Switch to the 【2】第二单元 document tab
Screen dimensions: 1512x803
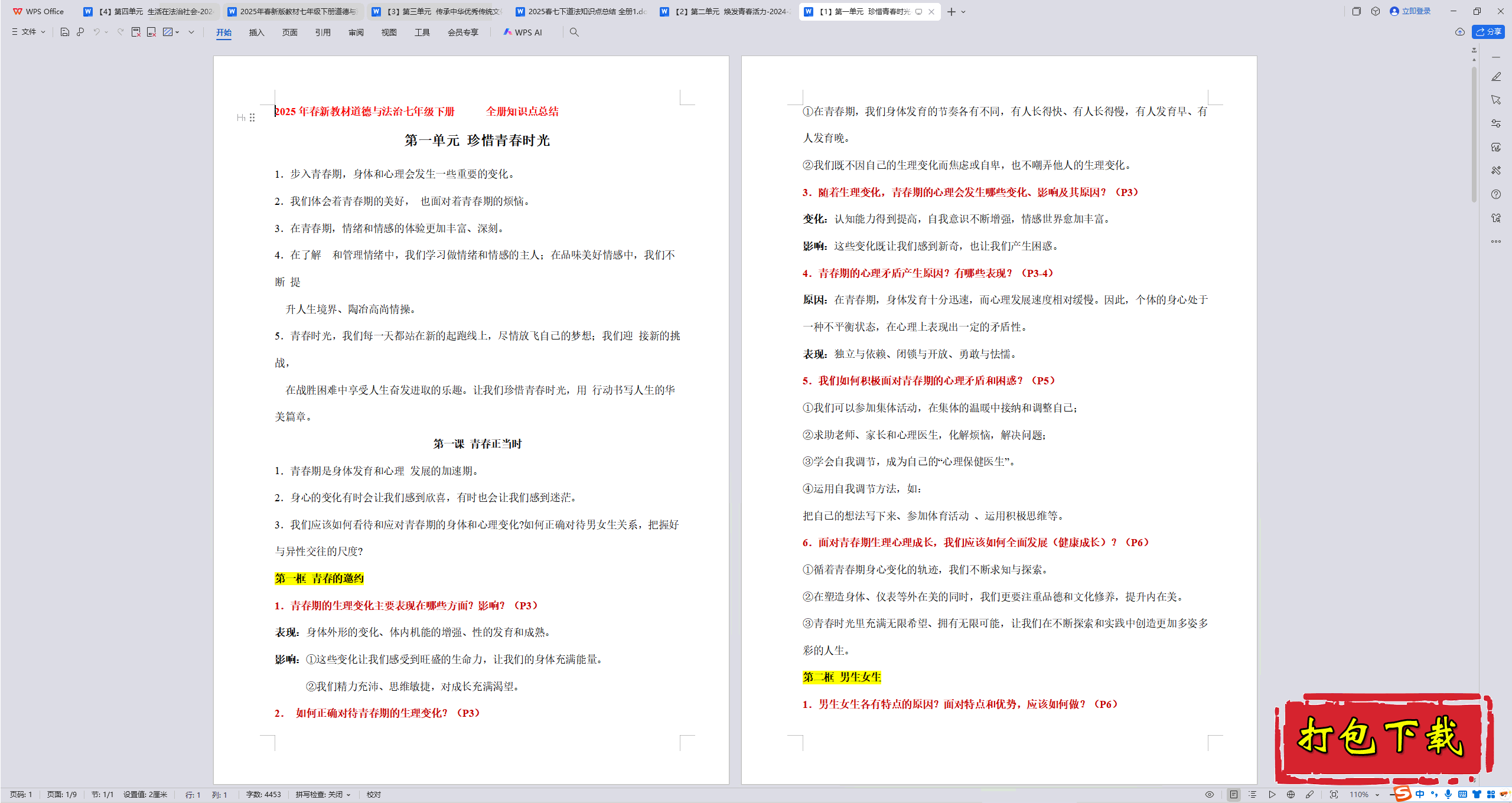point(725,11)
